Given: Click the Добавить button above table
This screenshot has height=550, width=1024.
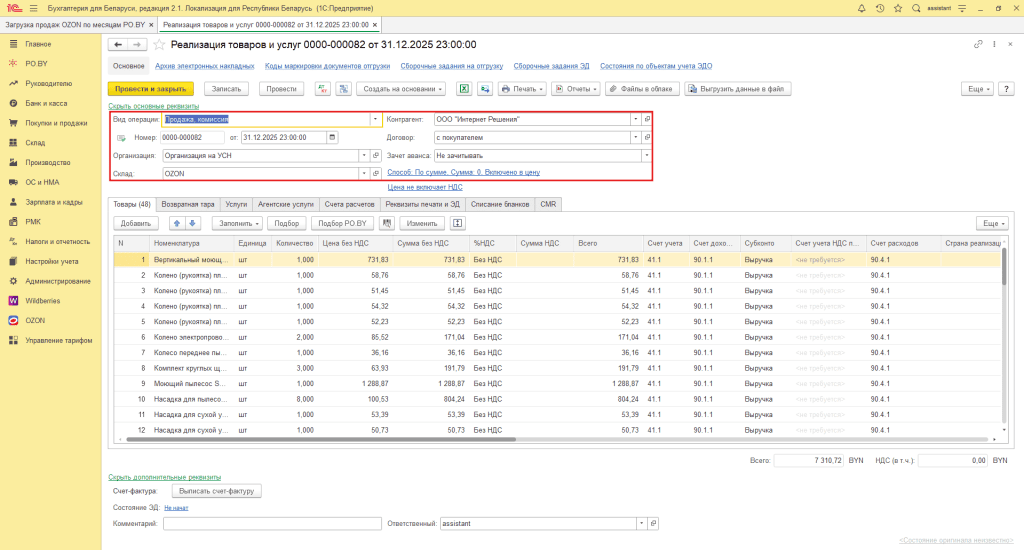Looking at the screenshot, I should [x=136, y=223].
